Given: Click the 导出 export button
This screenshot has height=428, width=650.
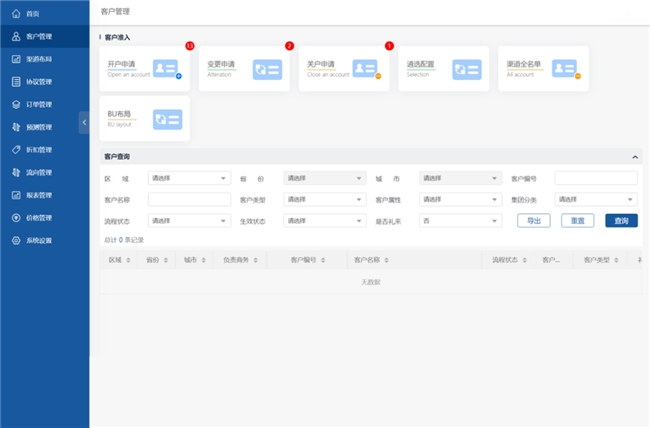Looking at the screenshot, I should pyautogui.click(x=534, y=221).
